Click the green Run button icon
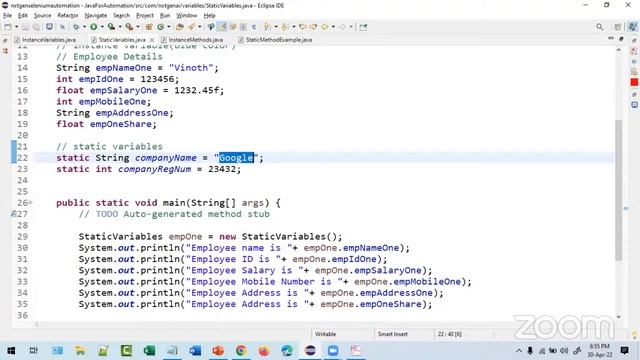This screenshot has height=360, width=640. coord(94,27)
